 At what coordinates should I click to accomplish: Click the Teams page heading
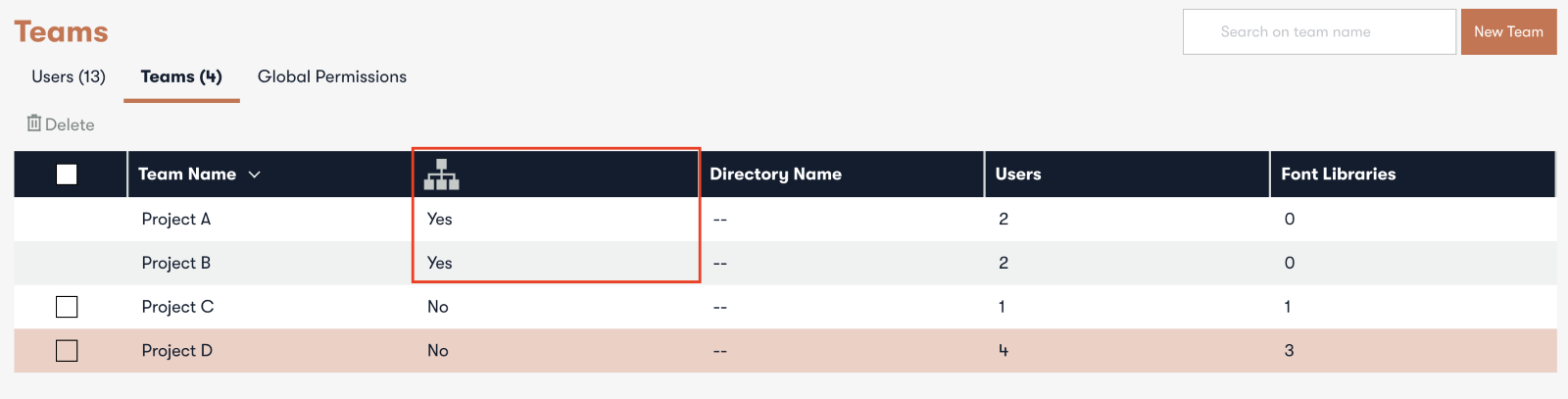61,31
